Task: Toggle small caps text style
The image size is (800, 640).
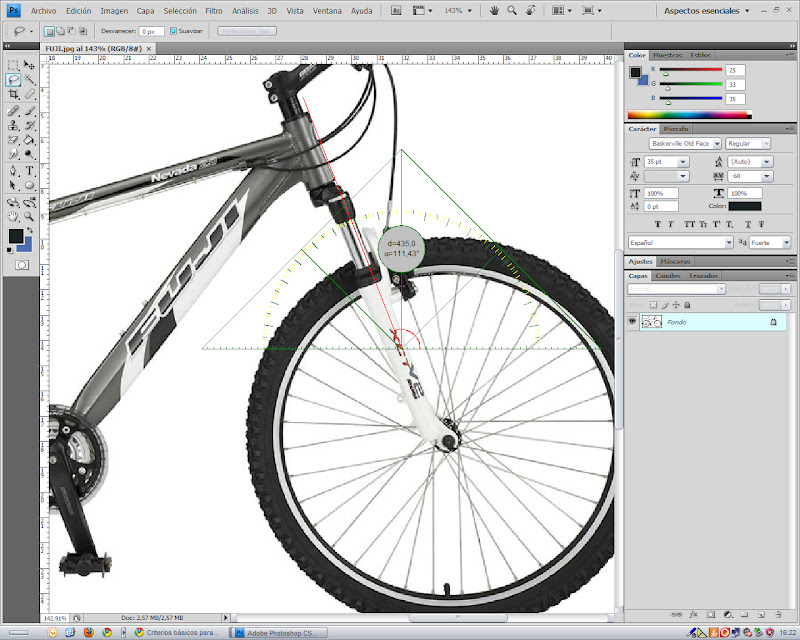Action: 703,224
